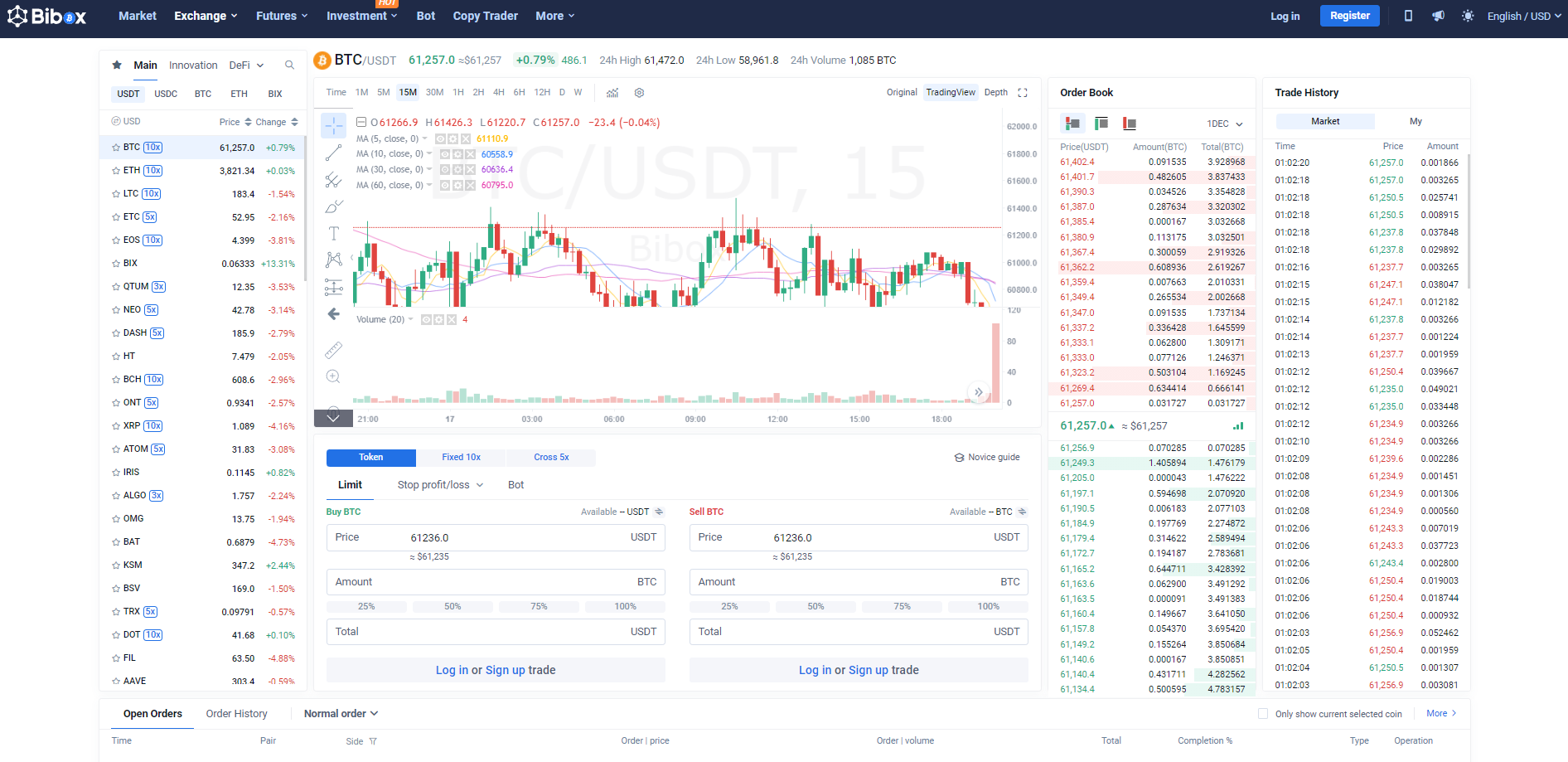Screen dimensions: 1568x762
Task: Open the Exchange dropdown menu
Action: point(206,16)
